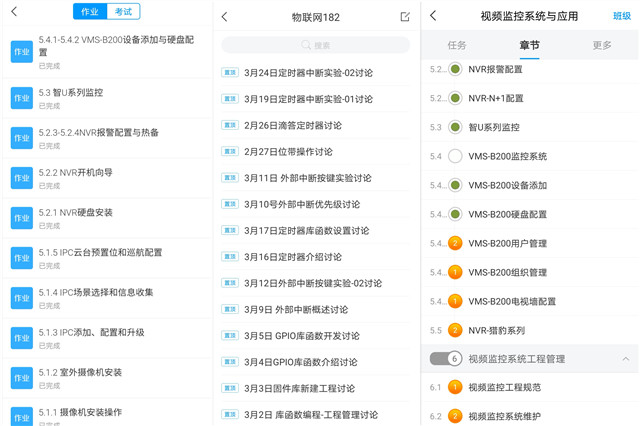Click the 班级 link
The image size is (640, 426).
coord(622,17)
